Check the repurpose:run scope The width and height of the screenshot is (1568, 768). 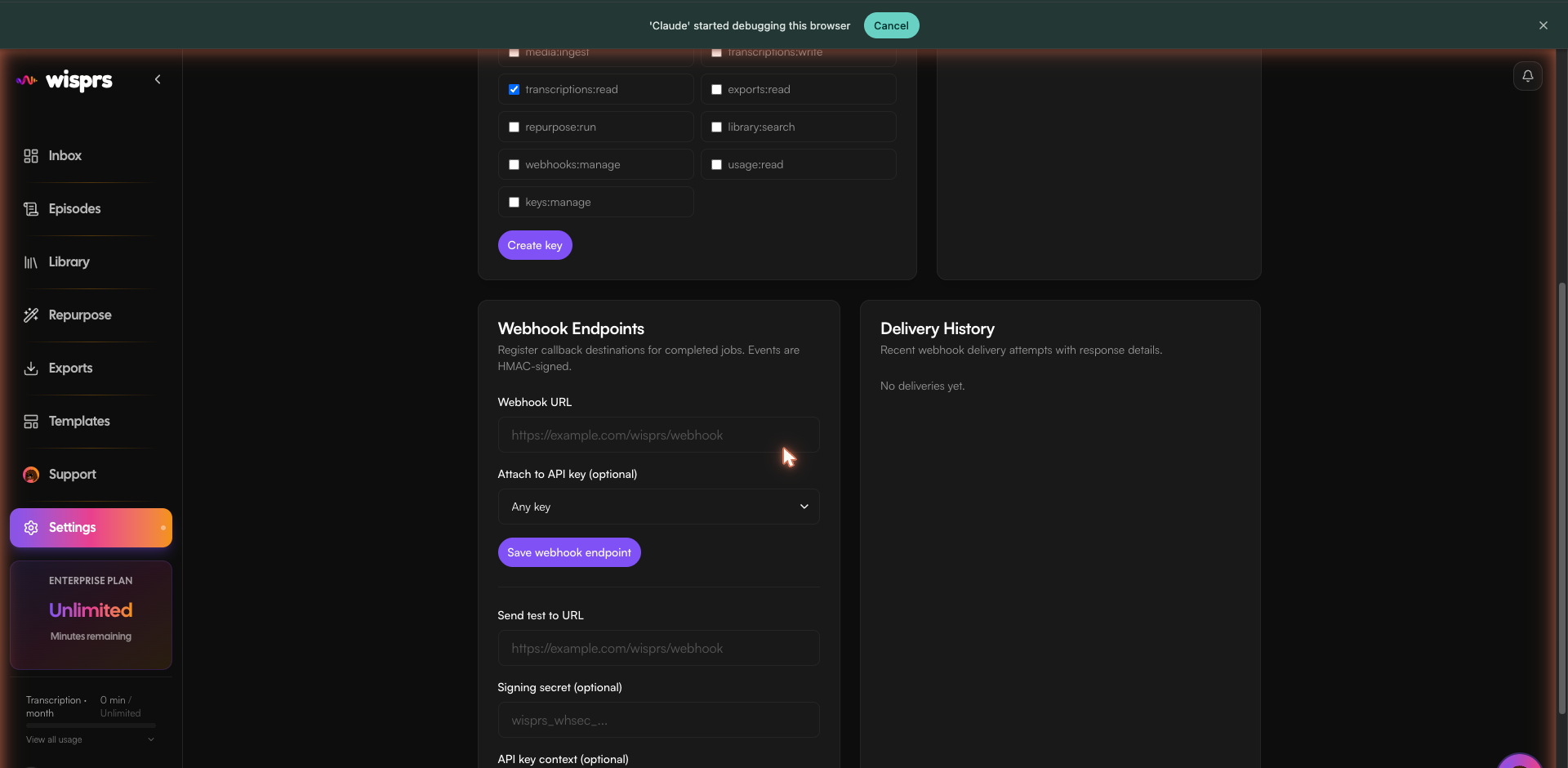pyautogui.click(x=514, y=127)
